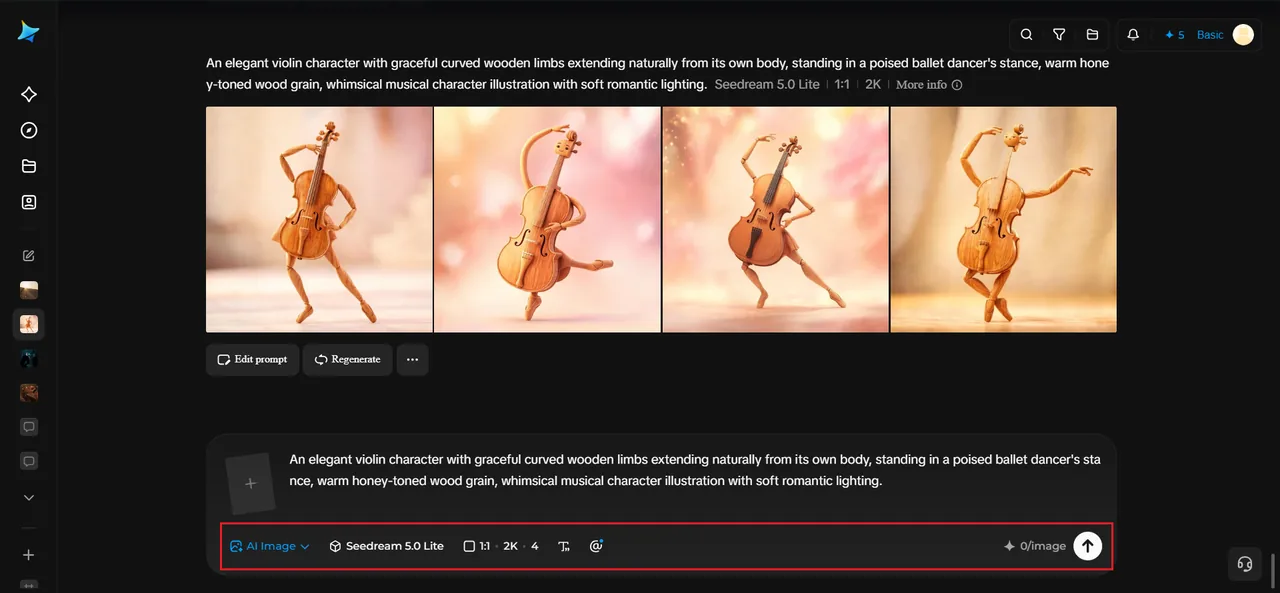Click the plus icon in the sidebar

pos(29,555)
